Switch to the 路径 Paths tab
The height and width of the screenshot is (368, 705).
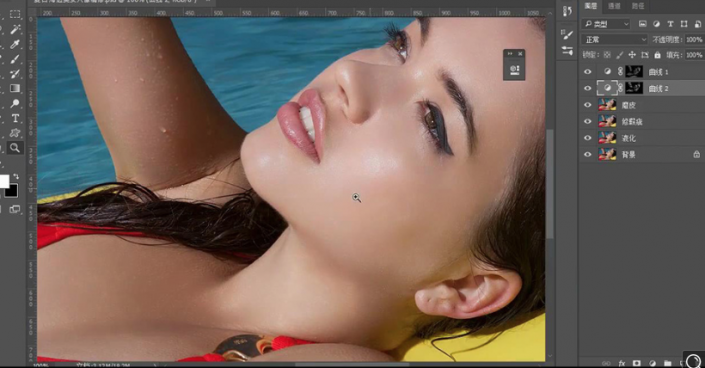click(638, 6)
